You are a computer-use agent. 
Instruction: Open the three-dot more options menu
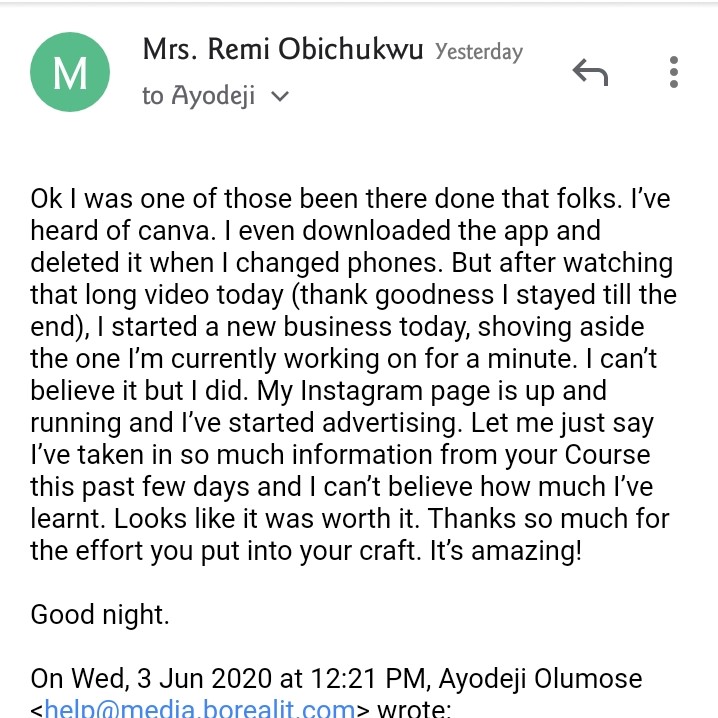tap(674, 72)
